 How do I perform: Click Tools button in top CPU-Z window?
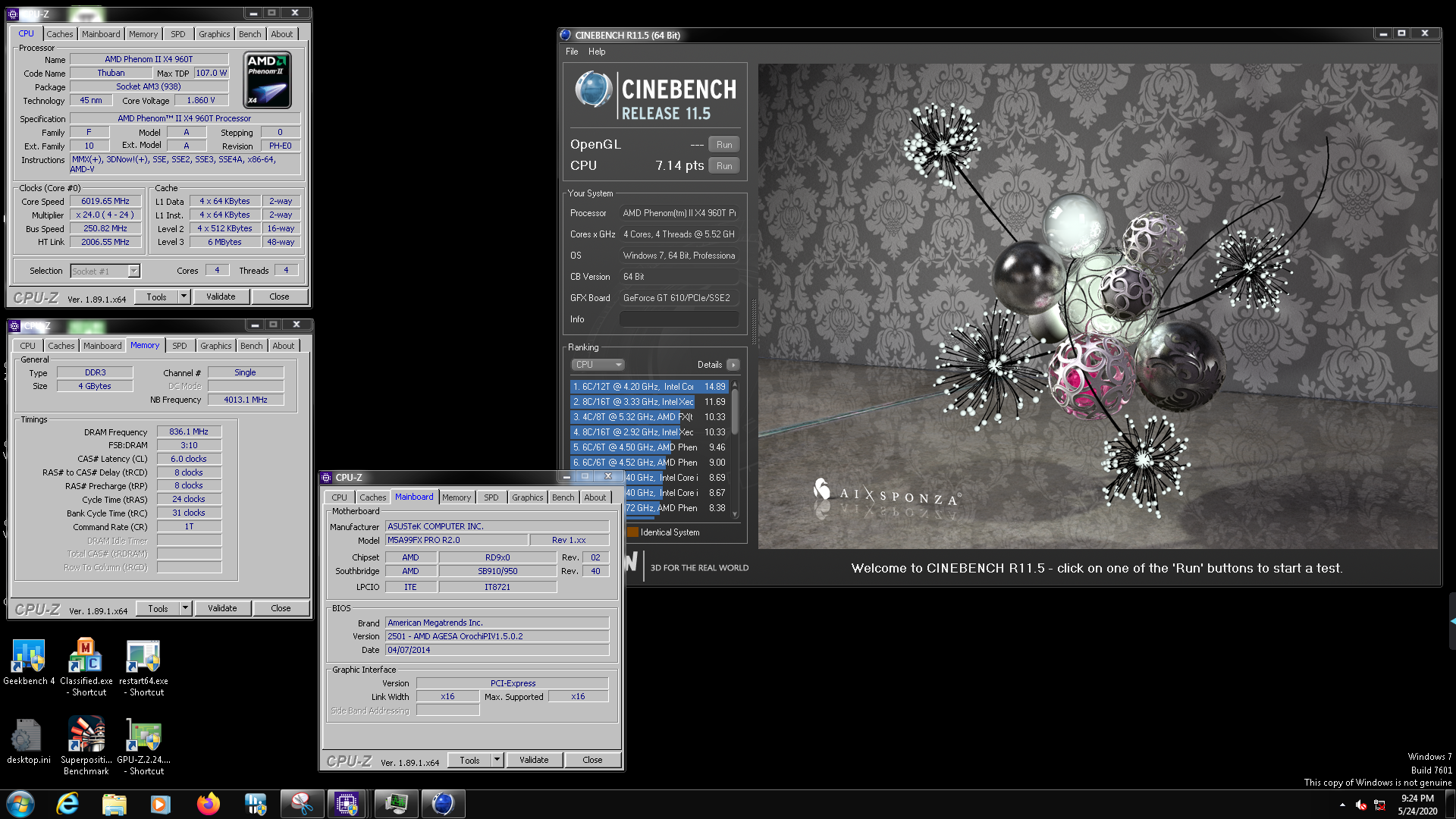[157, 297]
